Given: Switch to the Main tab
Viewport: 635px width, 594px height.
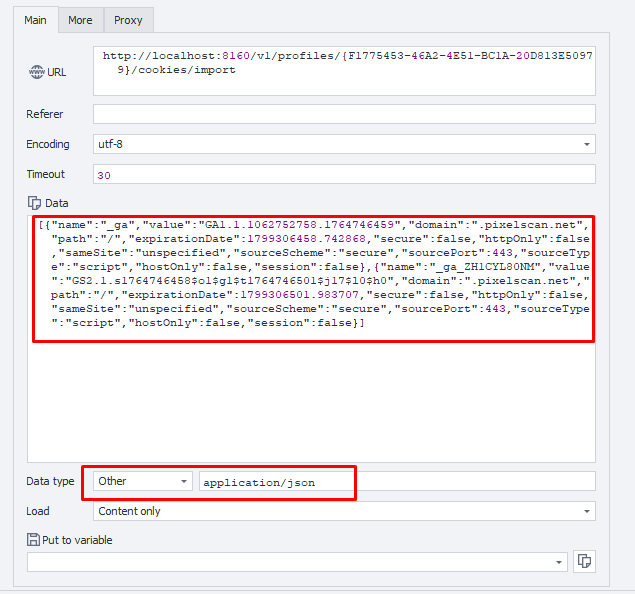Looking at the screenshot, I should tap(36, 20).
